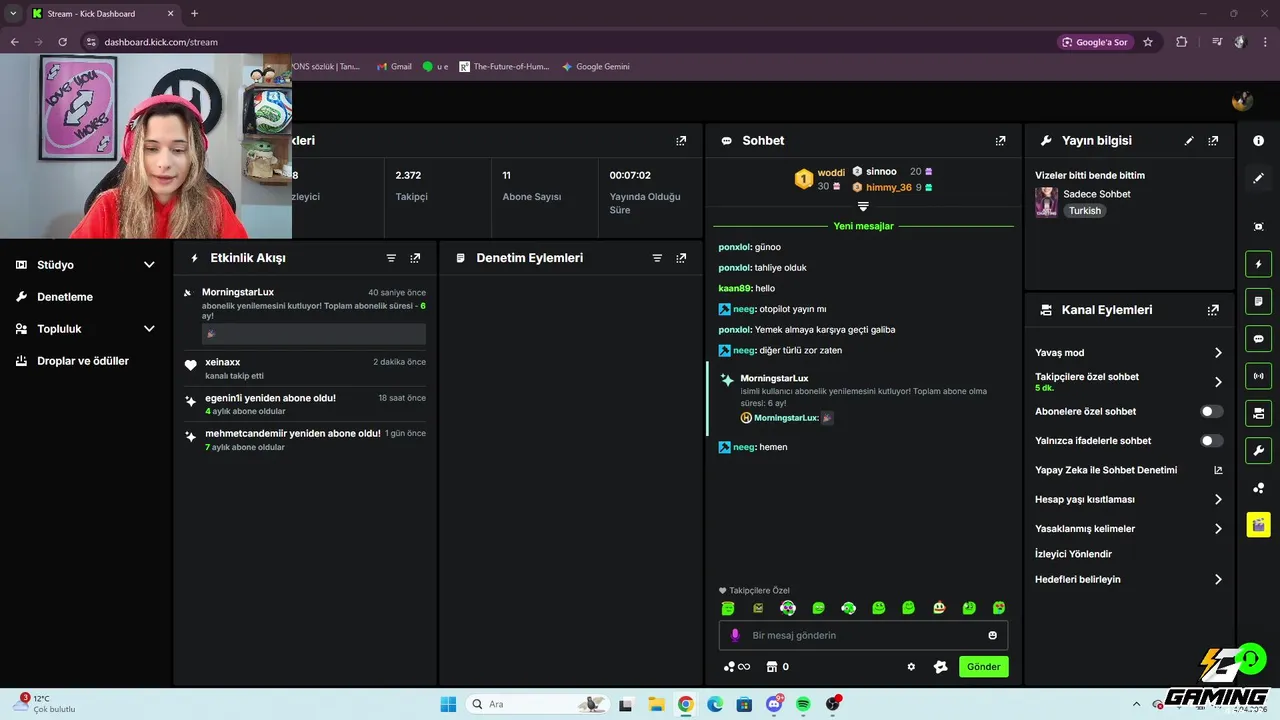Toggle the lightning activity-feed widget in right sidebar

point(1258,264)
